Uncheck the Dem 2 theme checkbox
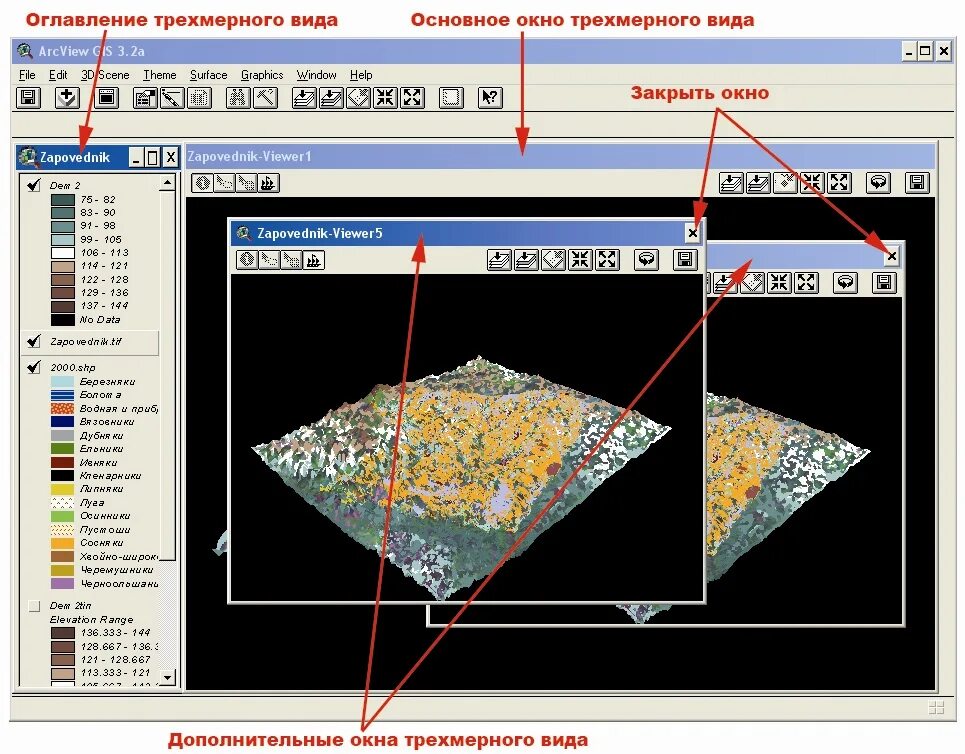The height and width of the screenshot is (754, 965). pyautogui.click(x=34, y=185)
